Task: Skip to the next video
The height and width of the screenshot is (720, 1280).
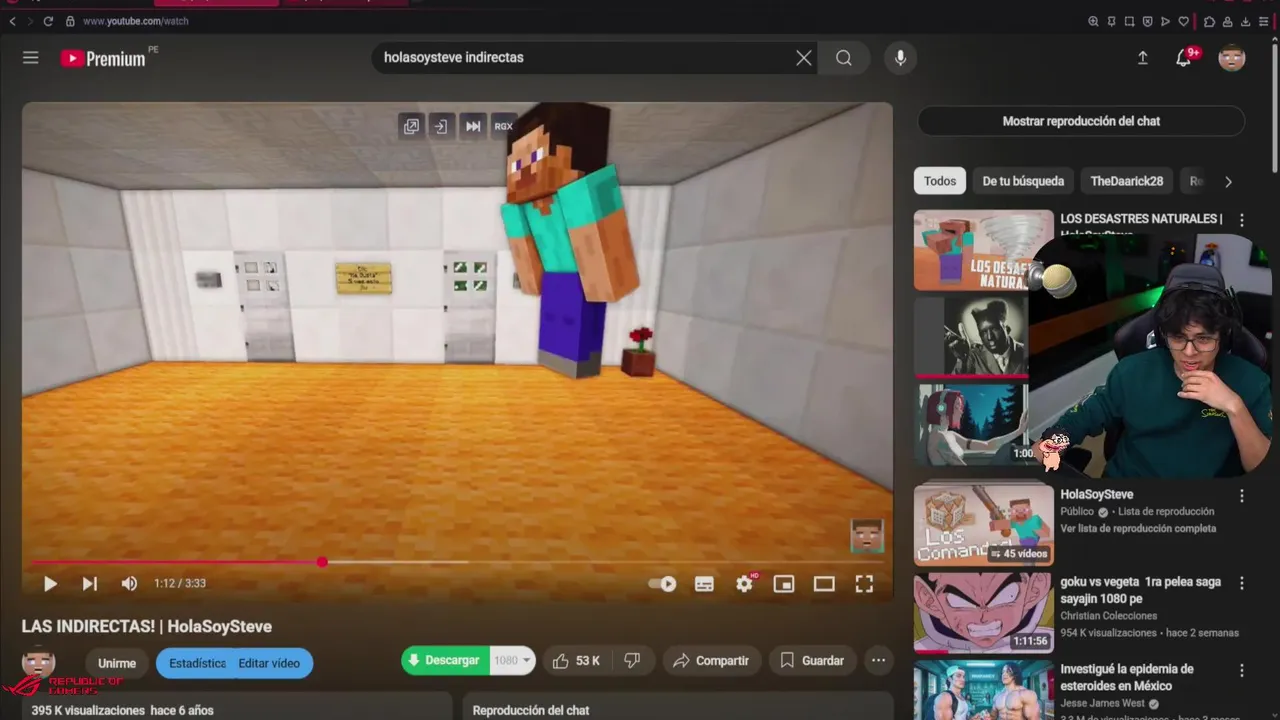Action: [89, 584]
